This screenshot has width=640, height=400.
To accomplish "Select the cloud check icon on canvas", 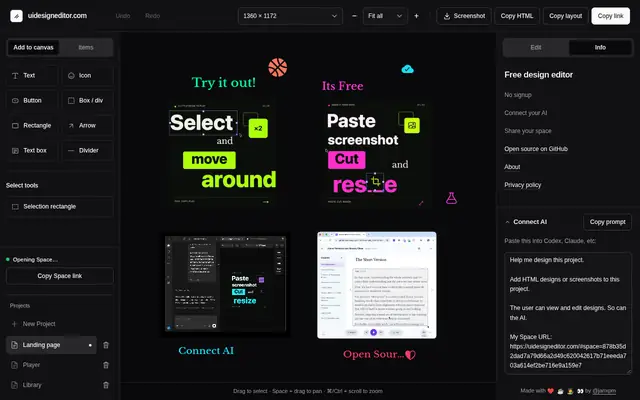I will [407, 69].
